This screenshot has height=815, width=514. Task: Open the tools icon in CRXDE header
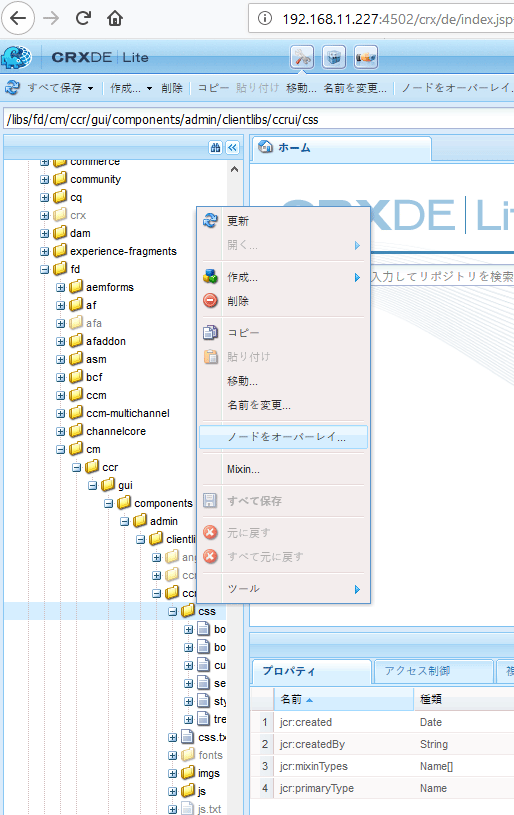coord(302,57)
